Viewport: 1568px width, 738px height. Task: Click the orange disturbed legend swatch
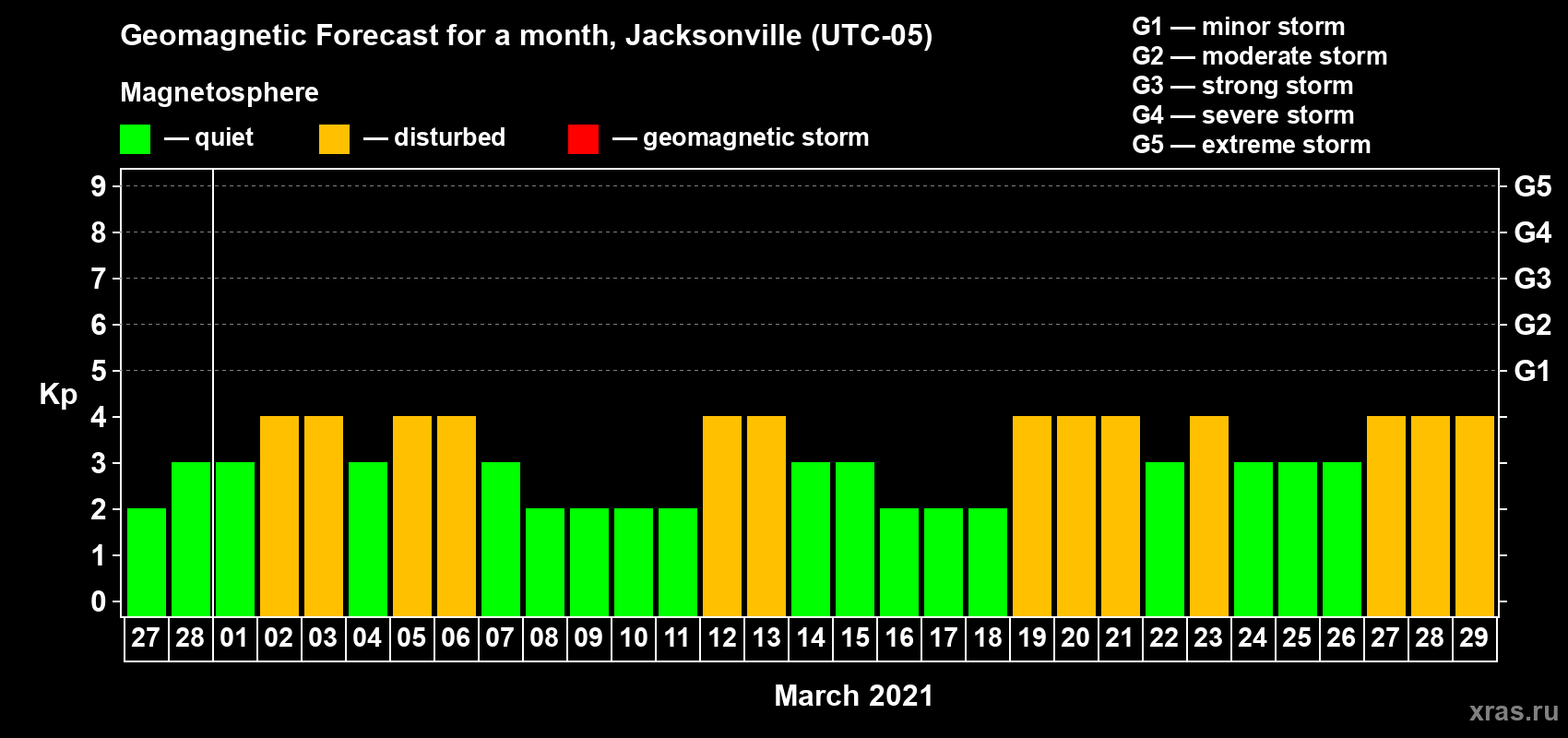point(335,139)
